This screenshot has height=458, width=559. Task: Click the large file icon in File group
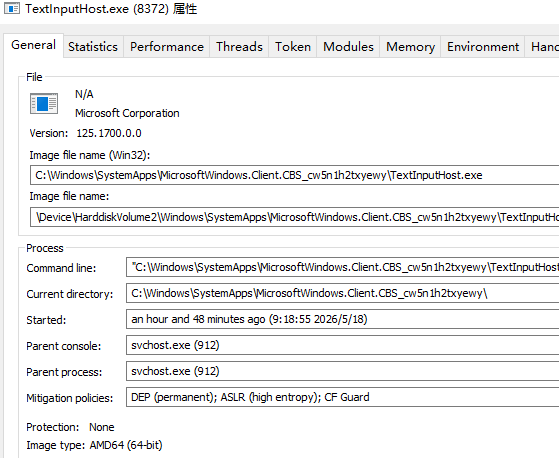tap(44, 104)
